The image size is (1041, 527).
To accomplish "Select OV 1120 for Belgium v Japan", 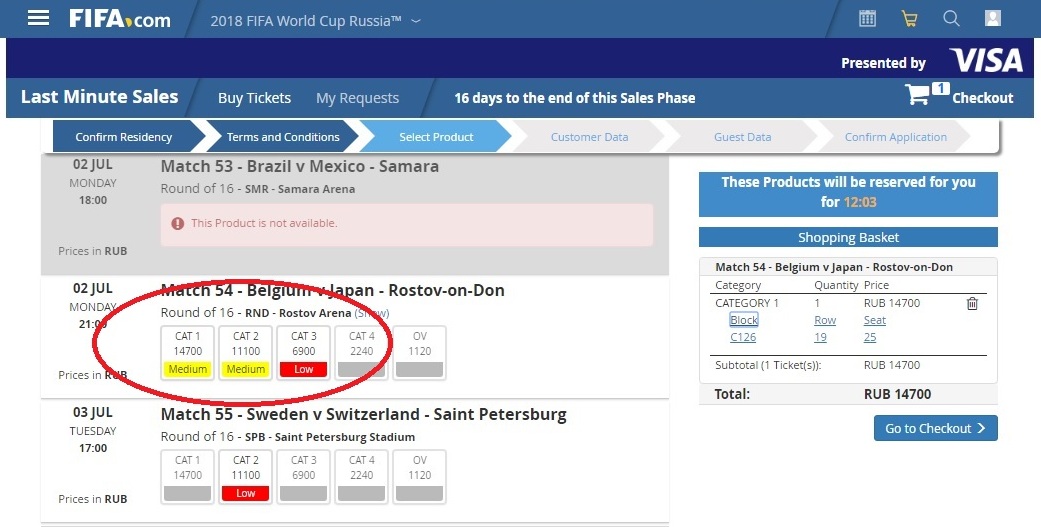I will [420, 352].
